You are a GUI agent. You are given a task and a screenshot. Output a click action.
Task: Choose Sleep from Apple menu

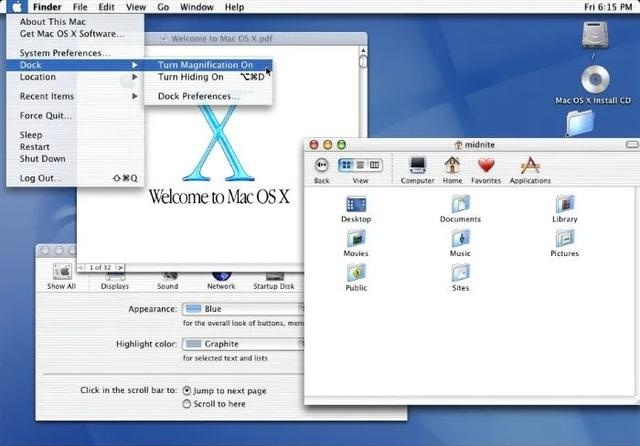click(75, 135)
